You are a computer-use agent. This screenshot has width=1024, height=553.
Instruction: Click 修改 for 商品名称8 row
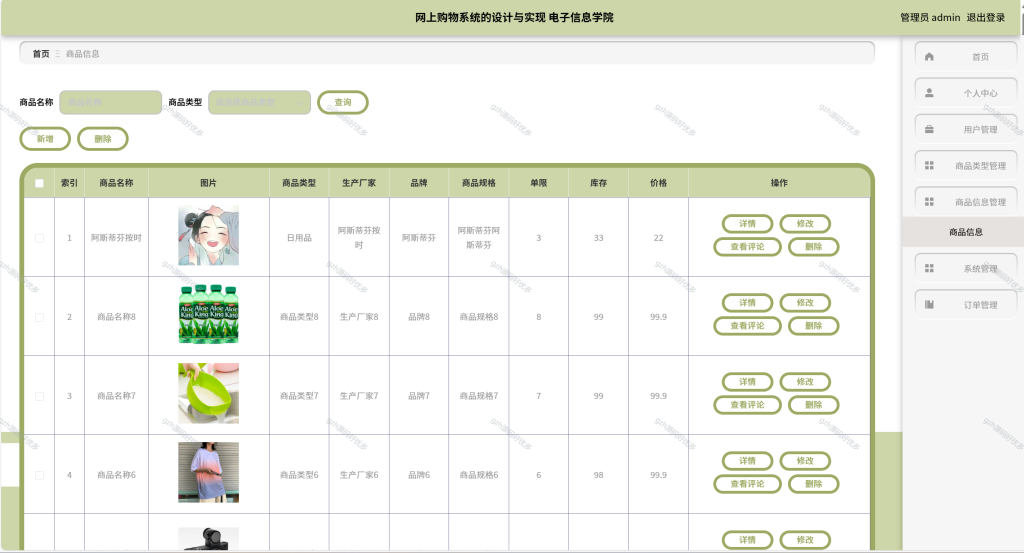tap(805, 303)
